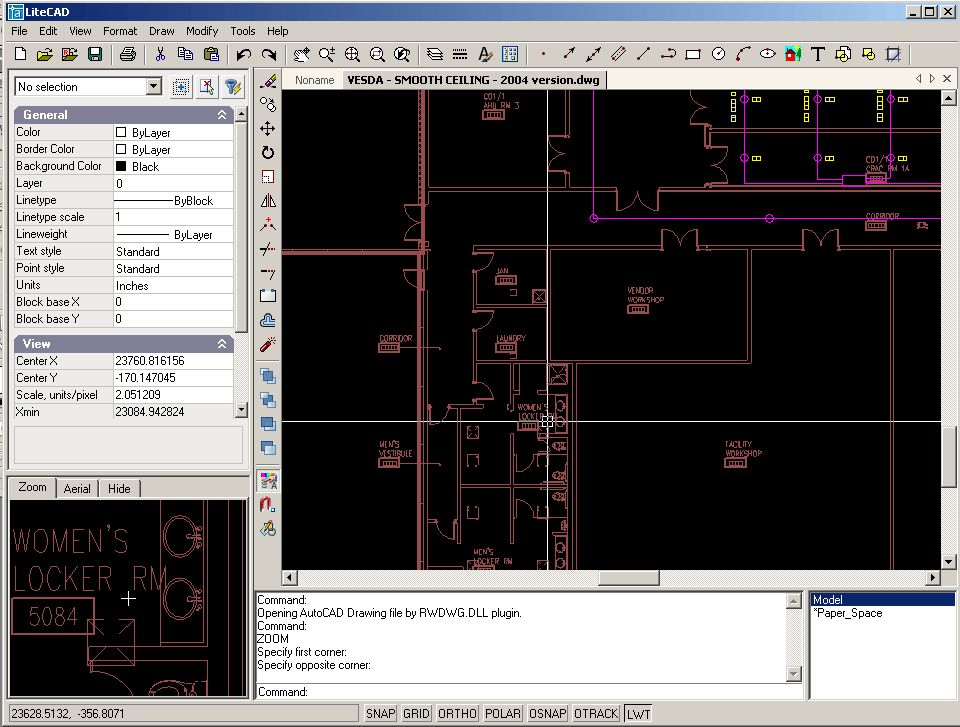The image size is (960, 727).
Task: Select the Circle draw tool
Action: 718,54
